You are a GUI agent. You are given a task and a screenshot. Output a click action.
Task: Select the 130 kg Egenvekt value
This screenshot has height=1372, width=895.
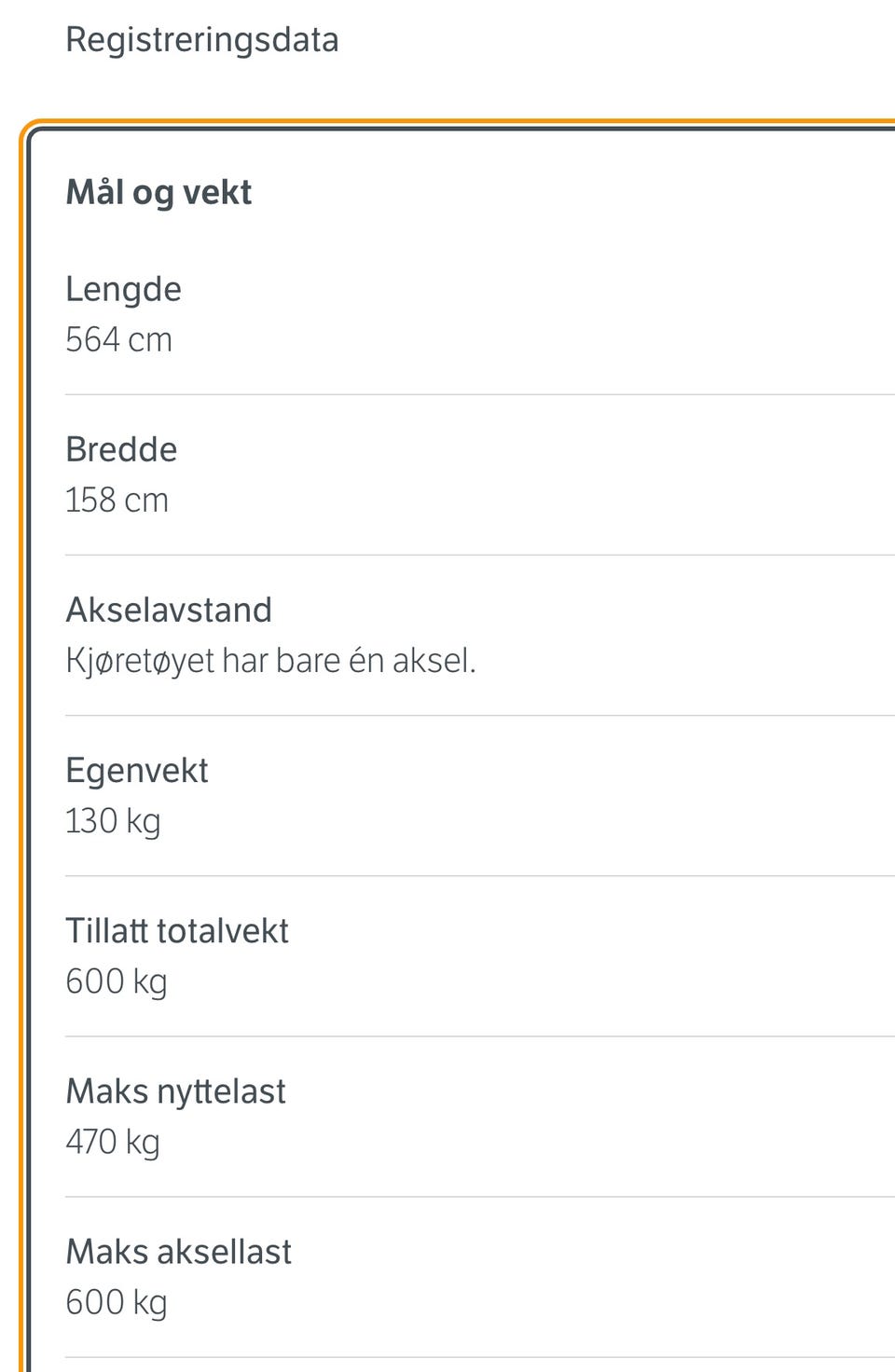[113, 822]
